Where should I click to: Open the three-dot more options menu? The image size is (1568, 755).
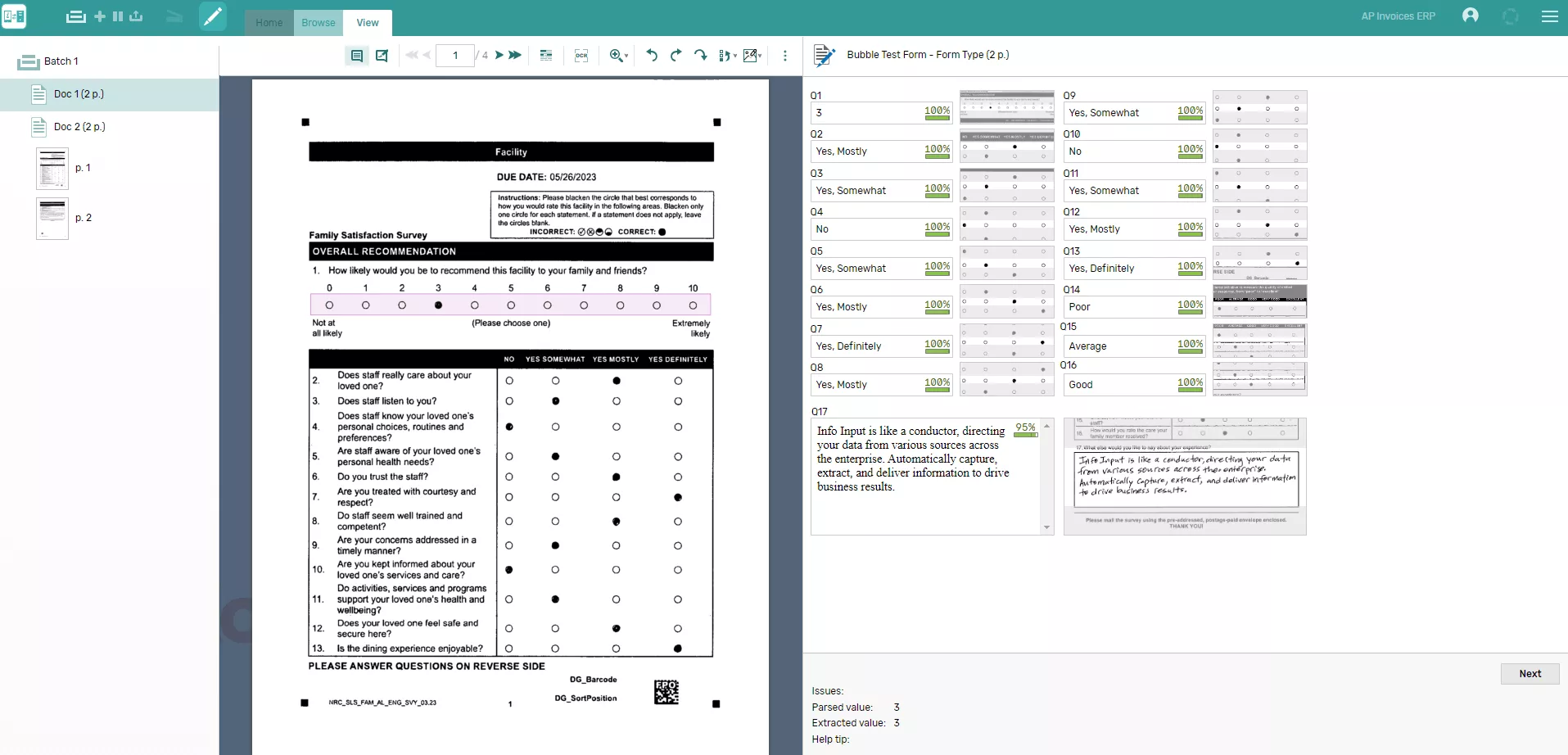(x=785, y=56)
